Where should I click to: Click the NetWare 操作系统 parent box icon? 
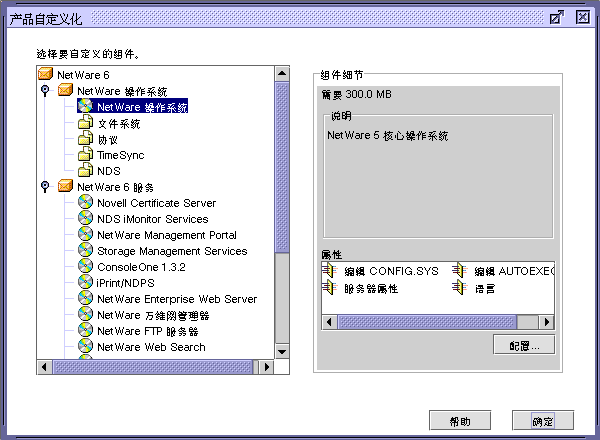[x=65, y=90]
